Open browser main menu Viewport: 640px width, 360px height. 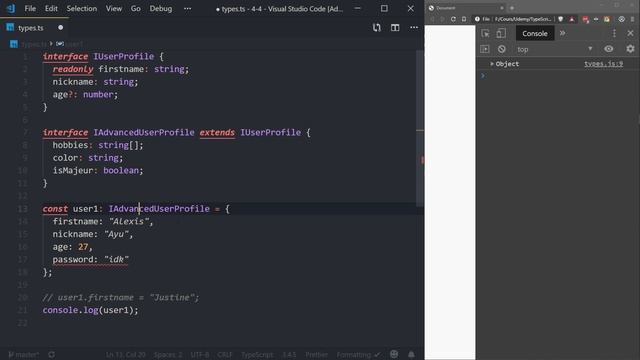[633, 19]
